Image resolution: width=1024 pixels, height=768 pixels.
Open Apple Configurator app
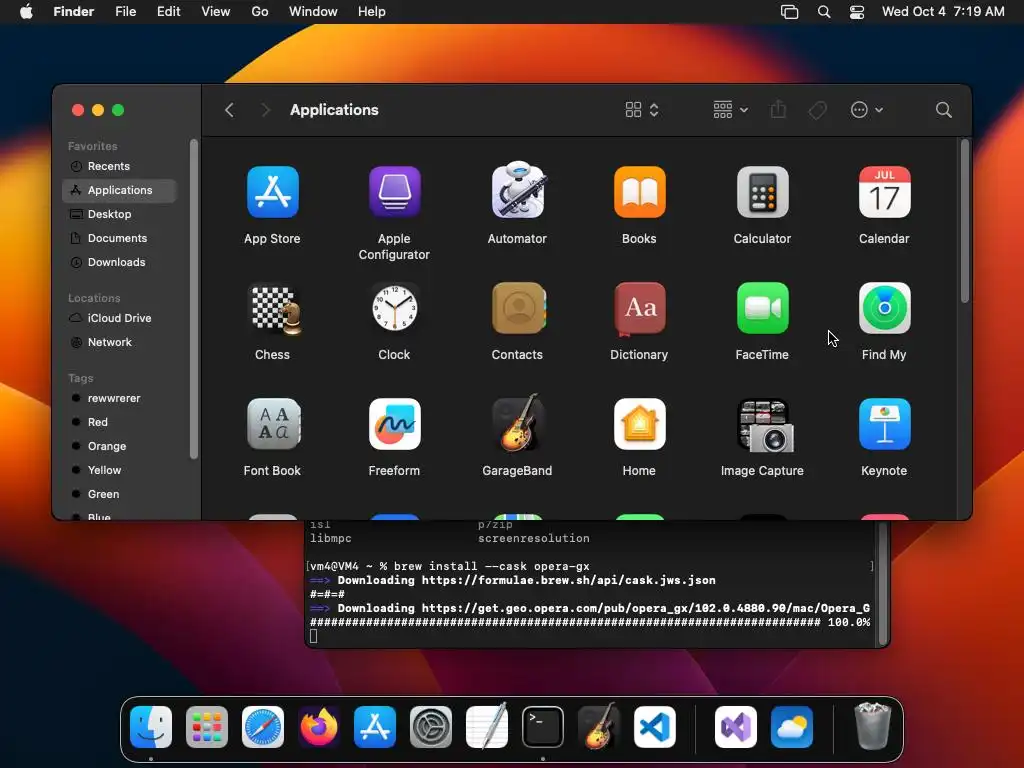click(x=394, y=192)
